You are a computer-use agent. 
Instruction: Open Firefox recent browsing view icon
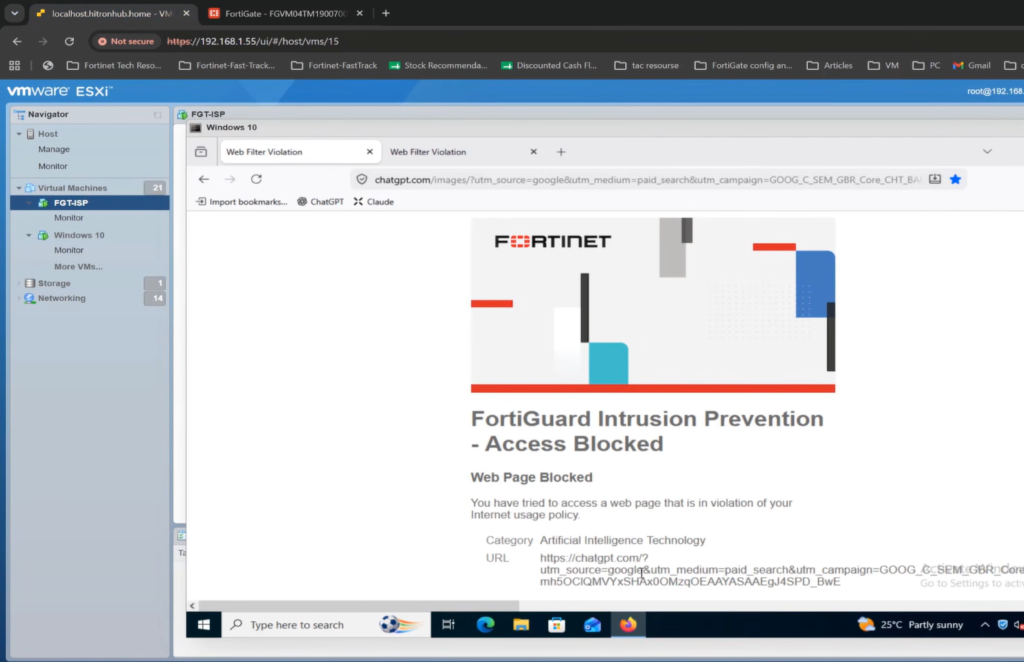(201, 152)
